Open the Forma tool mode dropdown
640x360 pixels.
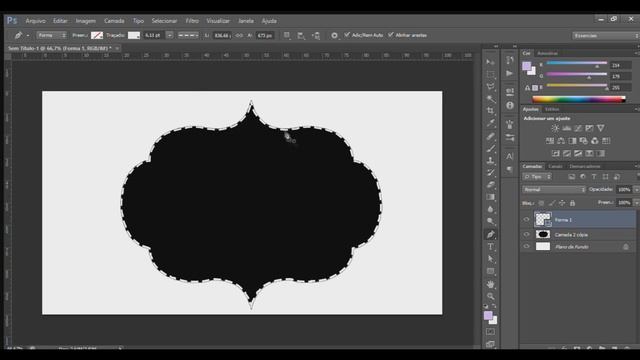pyautogui.click(x=52, y=36)
